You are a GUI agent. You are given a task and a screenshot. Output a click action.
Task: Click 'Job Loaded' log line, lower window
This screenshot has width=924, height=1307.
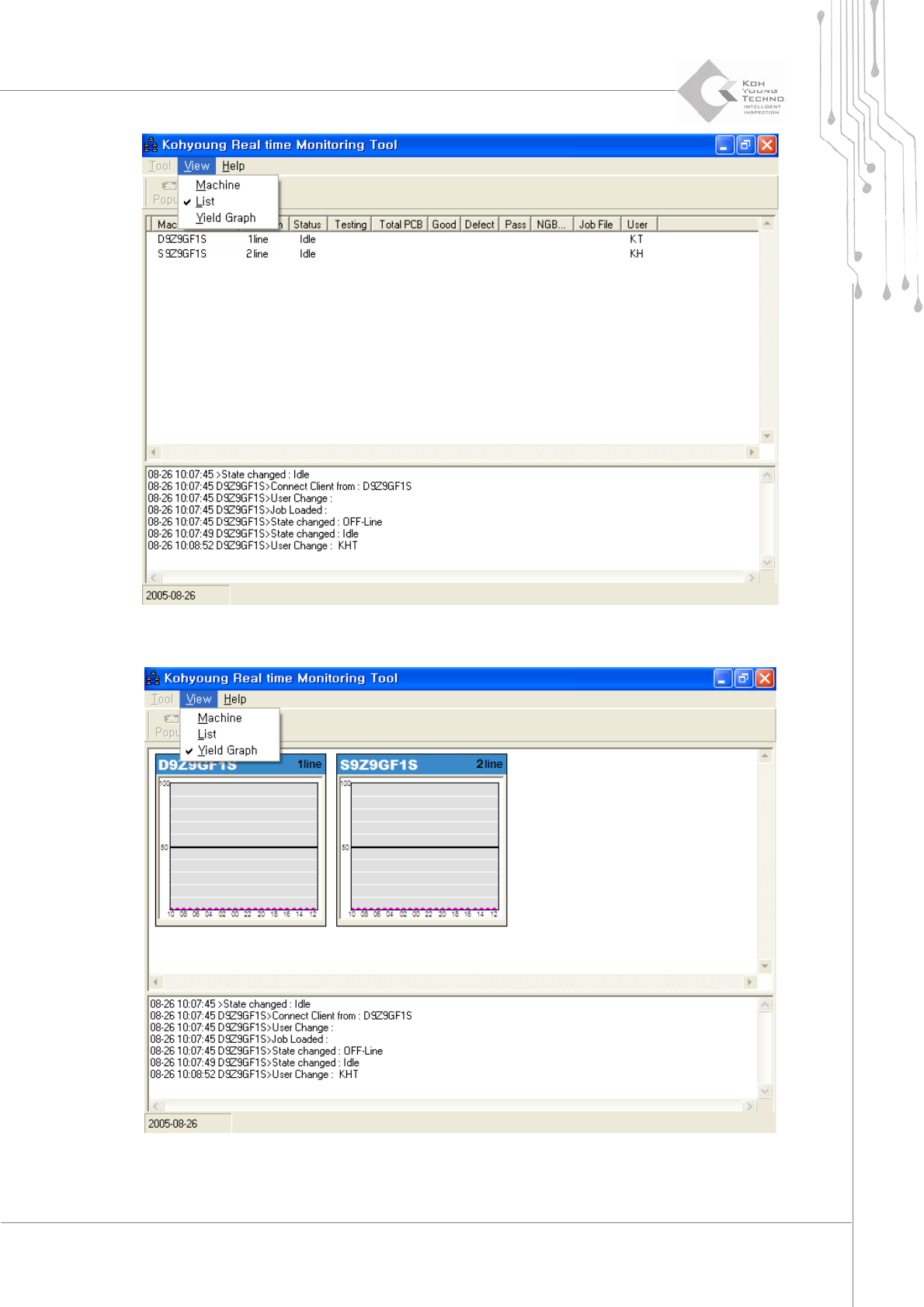(238, 1039)
